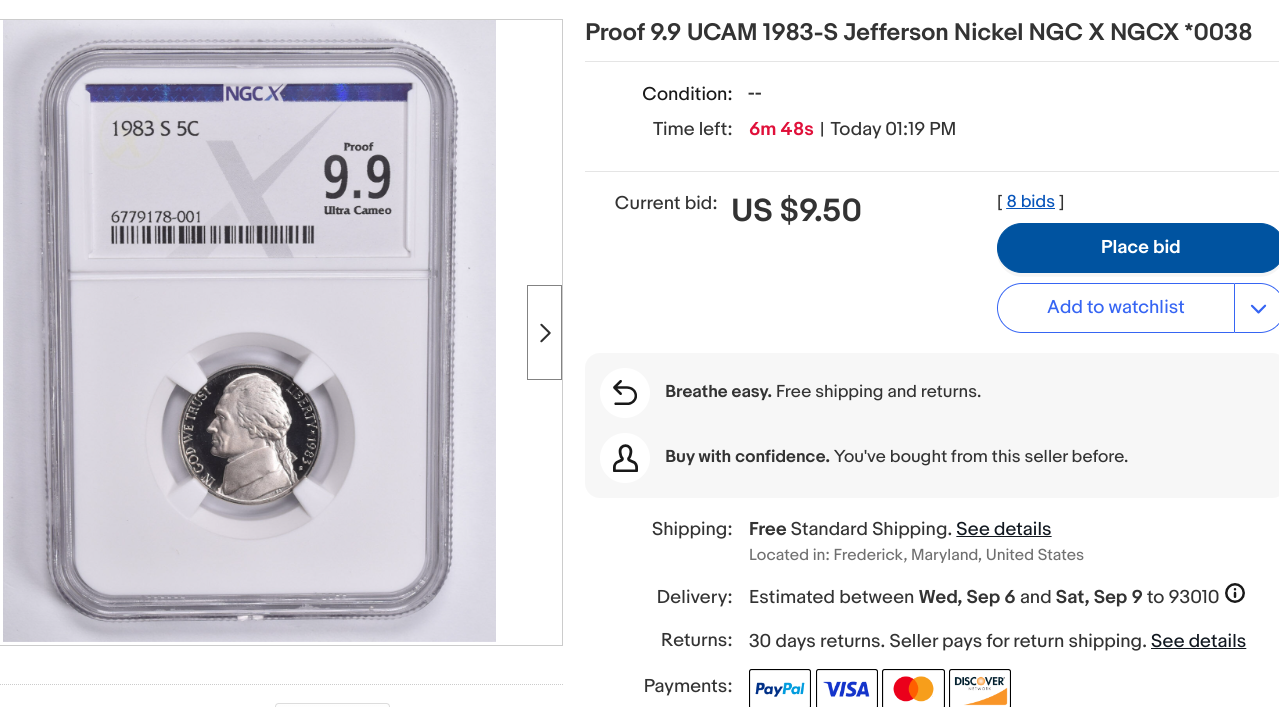Click the Discover payment icon
Screen dimensions: 1279x707
[980, 688]
